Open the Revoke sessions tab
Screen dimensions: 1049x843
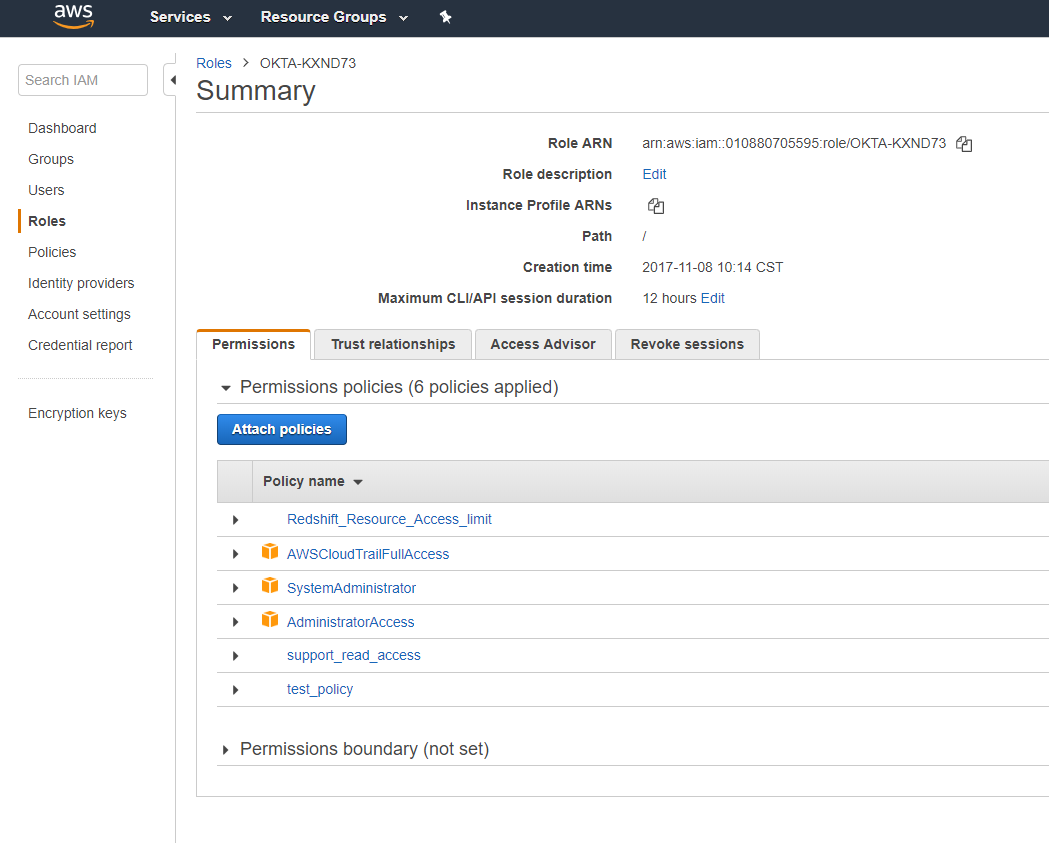click(x=687, y=344)
